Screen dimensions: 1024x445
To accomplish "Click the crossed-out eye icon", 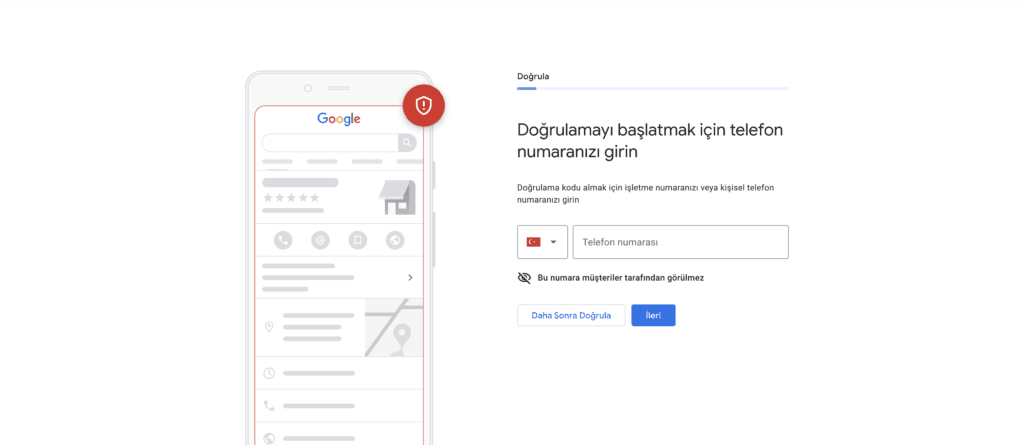I will coord(524,278).
